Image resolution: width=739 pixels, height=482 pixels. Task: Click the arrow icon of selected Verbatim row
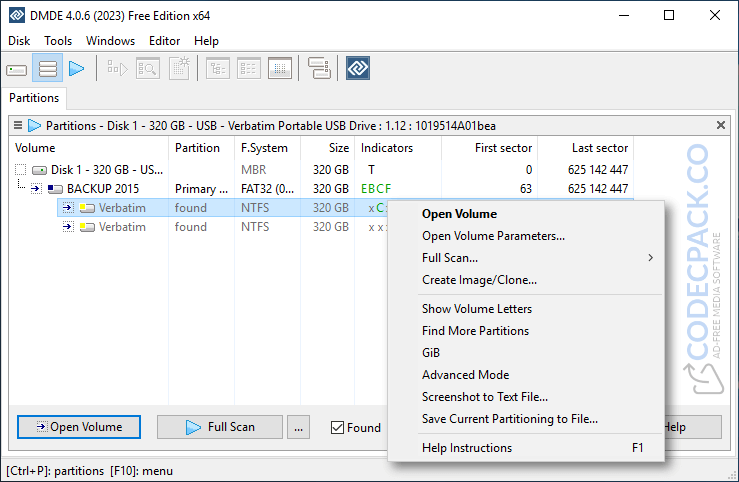tap(68, 208)
